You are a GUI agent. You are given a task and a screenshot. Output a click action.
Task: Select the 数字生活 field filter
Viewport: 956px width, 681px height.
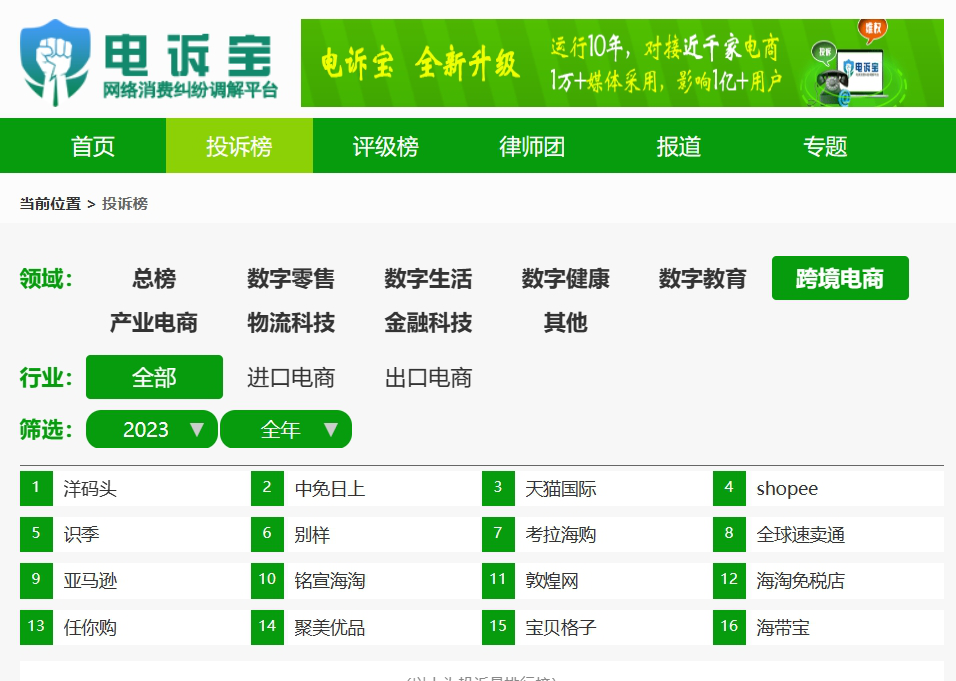coord(429,279)
